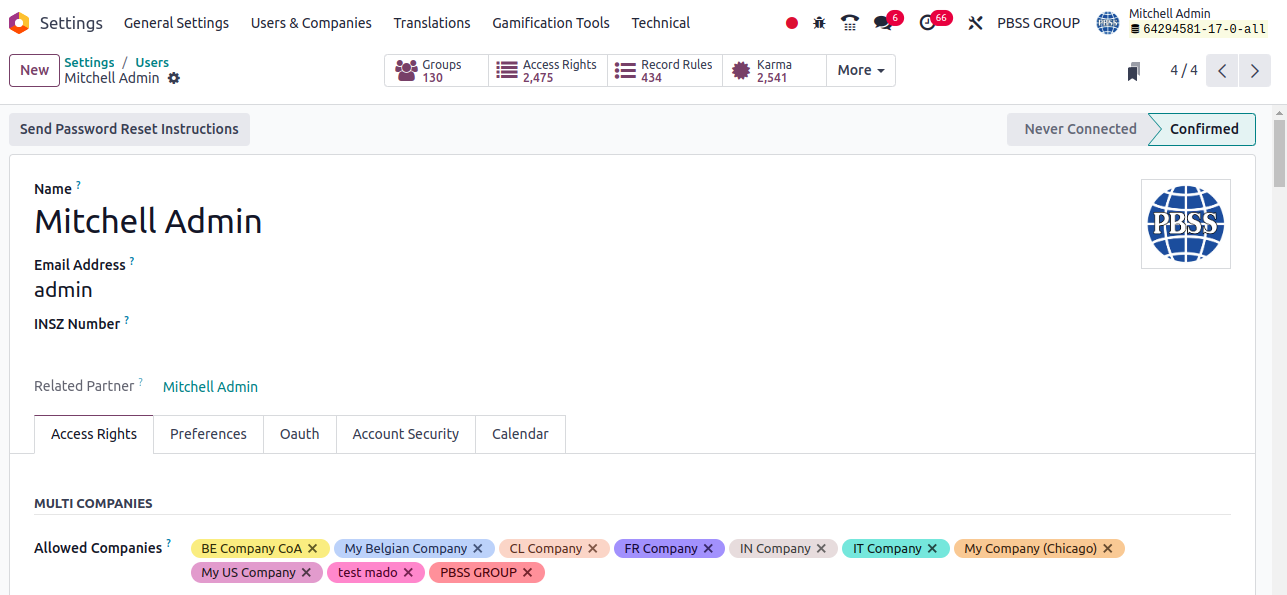1287x595 pixels.
Task: Click the 4 / 4 pager counter
Action: pyautogui.click(x=1184, y=70)
